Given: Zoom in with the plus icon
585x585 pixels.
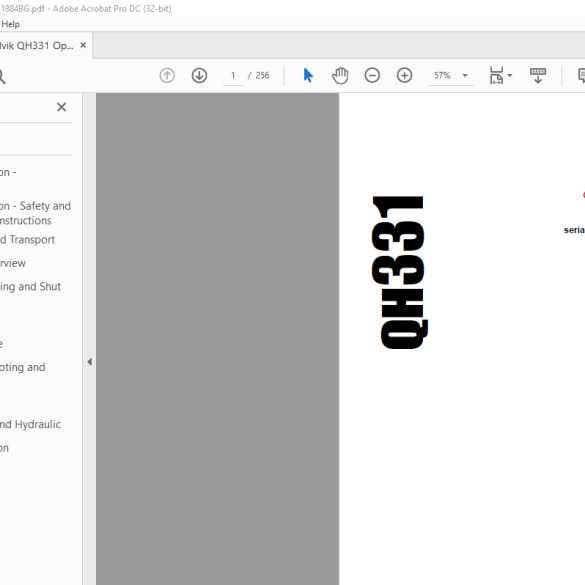Looking at the screenshot, I should pos(404,76).
